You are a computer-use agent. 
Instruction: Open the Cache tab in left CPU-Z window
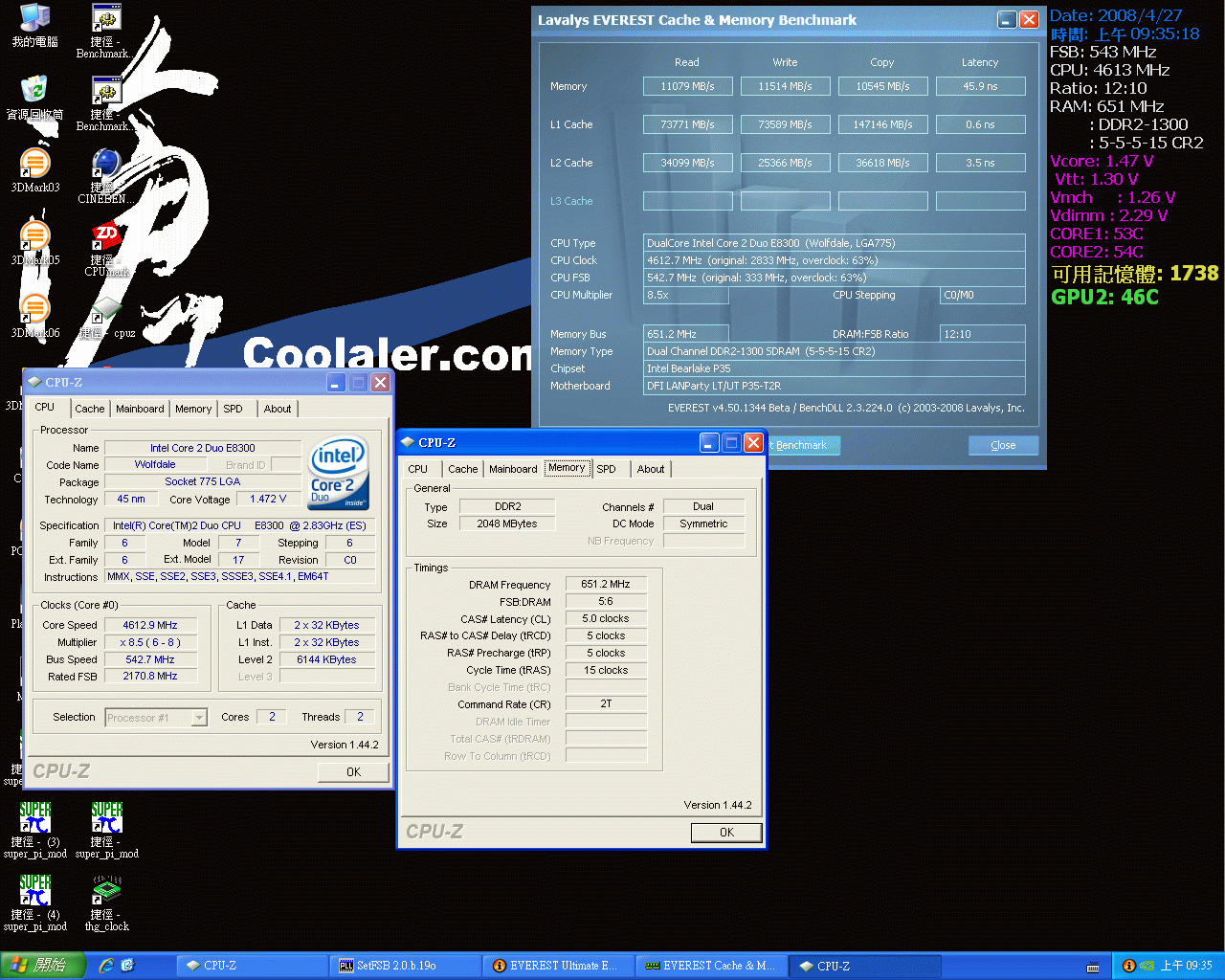coord(90,409)
